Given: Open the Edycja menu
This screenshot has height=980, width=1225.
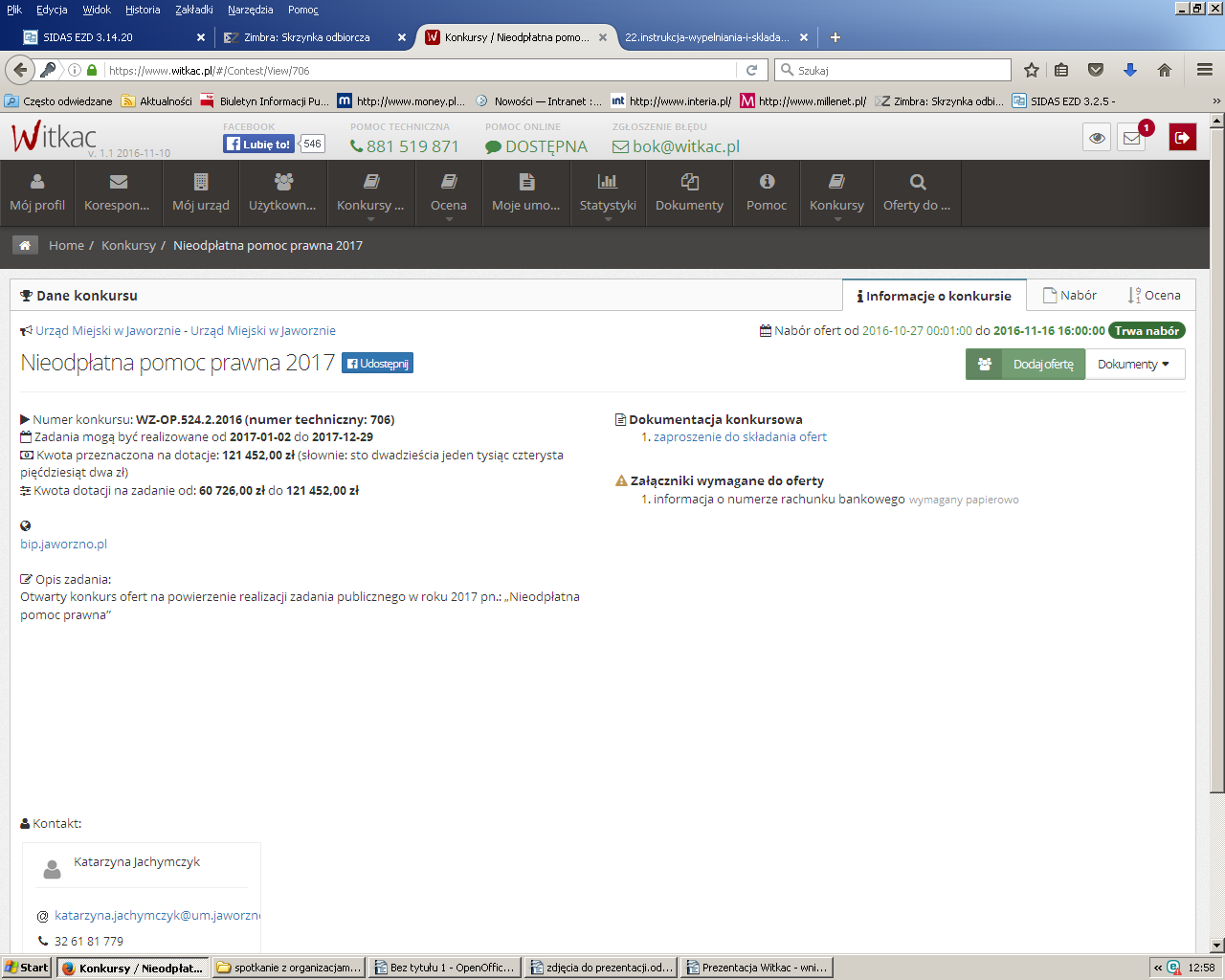Looking at the screenshot, I should click(52, 10).
